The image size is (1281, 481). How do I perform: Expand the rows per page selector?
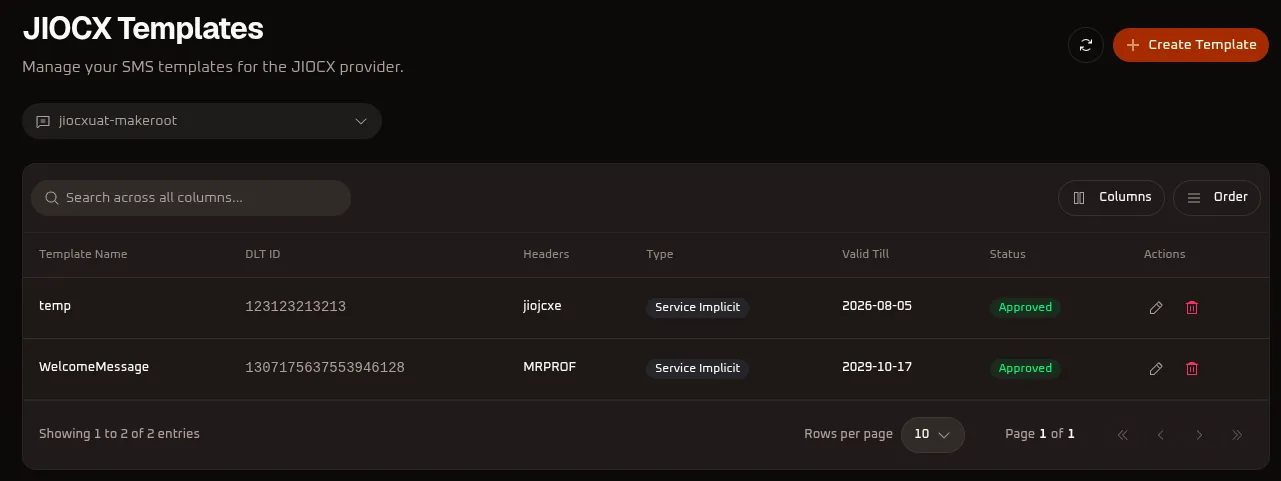click(x=933, y=434)
